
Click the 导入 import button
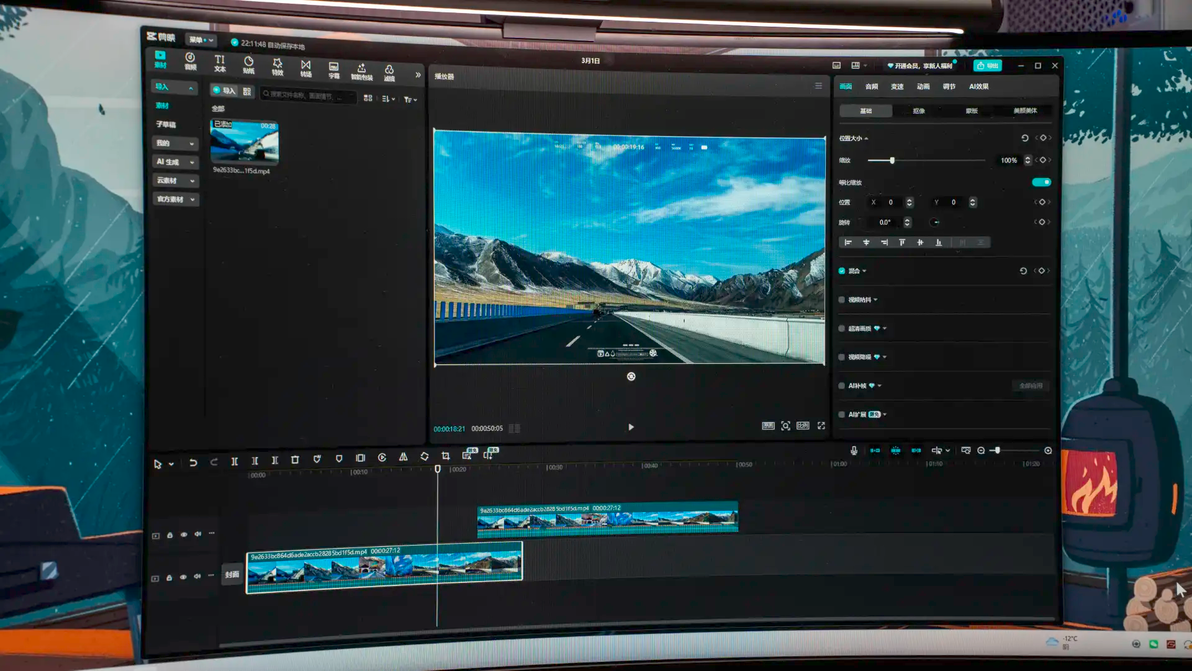(224, 90)
